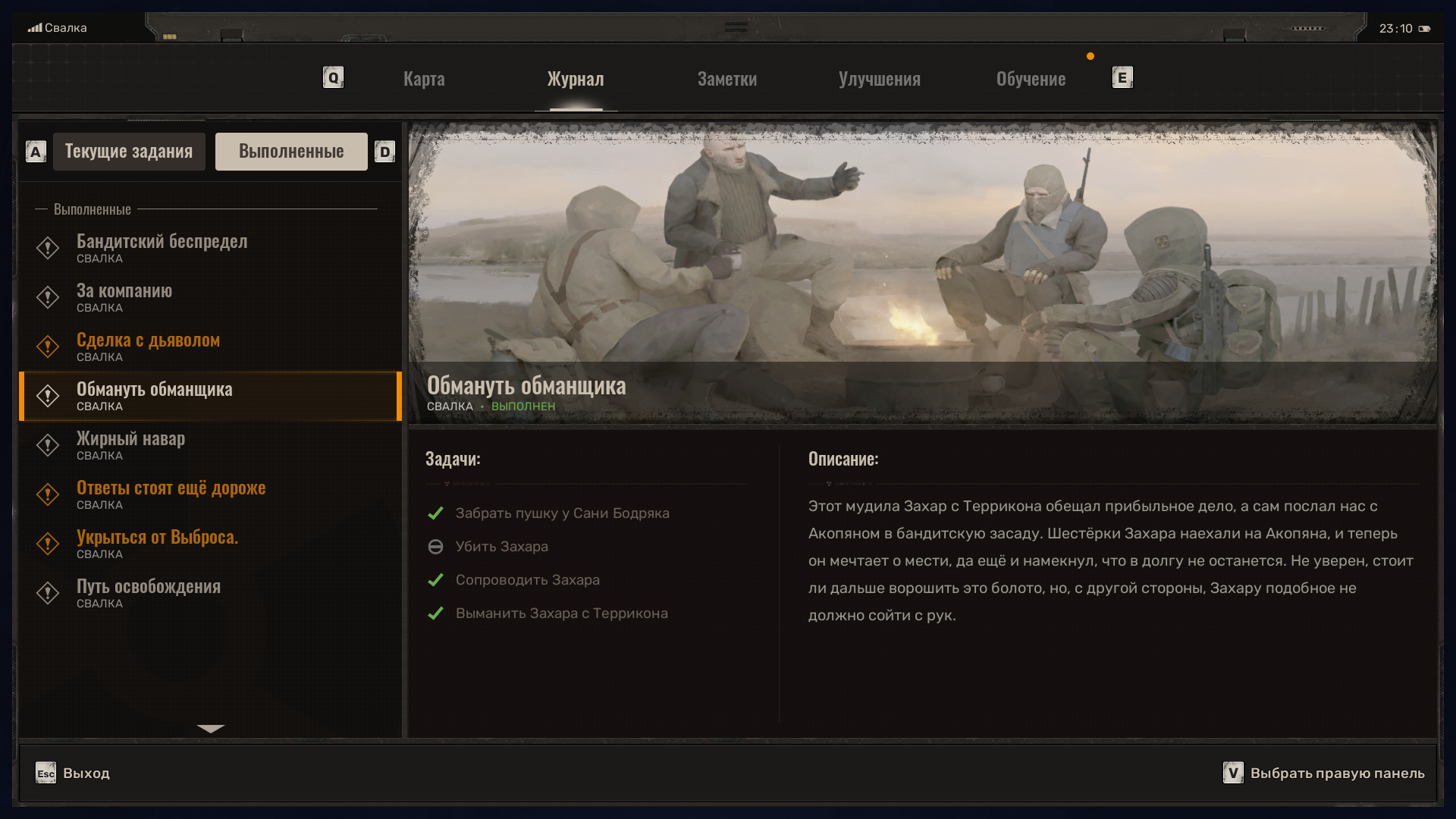
Task: Click orange icon beside Ответы стоят ещё дороже
Action: pos(48,494)
